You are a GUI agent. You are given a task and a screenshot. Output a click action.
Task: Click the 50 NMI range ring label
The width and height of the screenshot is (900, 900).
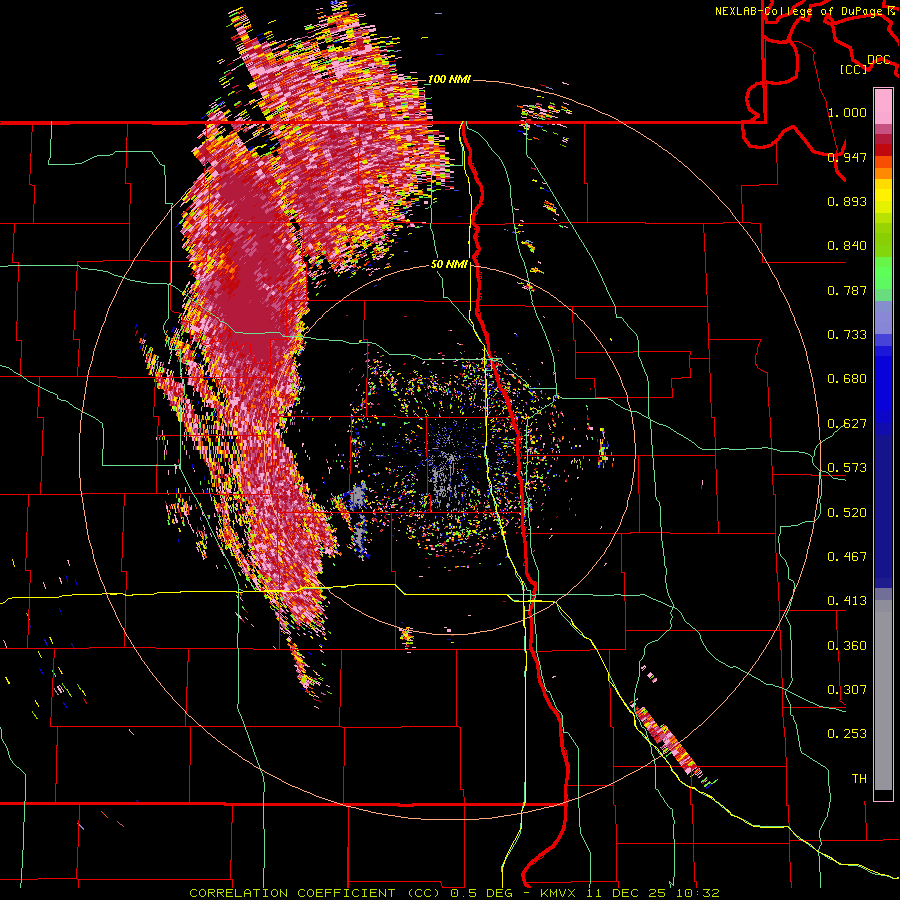tap(449, 264)
